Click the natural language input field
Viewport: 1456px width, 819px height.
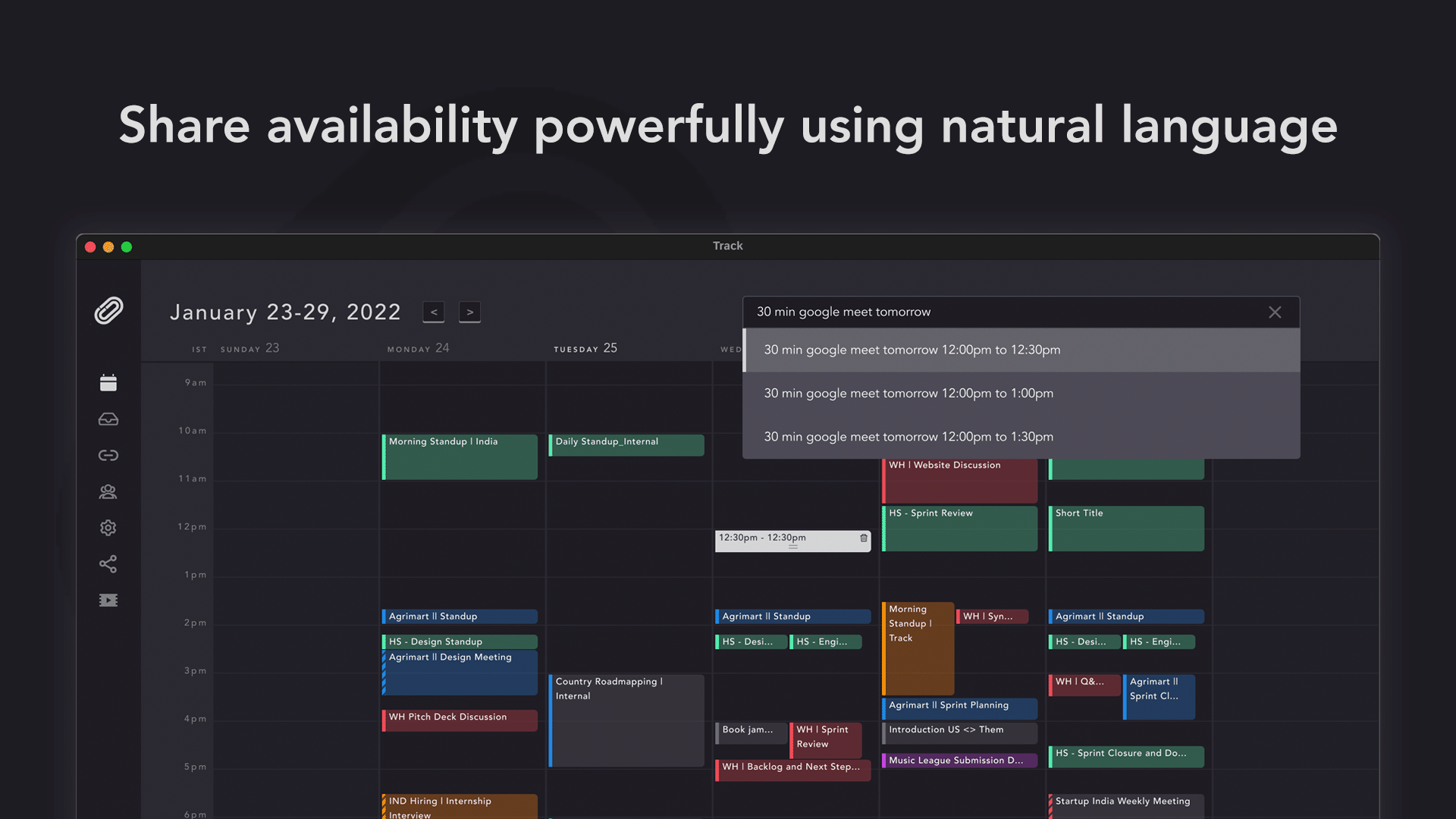[986, 312]
